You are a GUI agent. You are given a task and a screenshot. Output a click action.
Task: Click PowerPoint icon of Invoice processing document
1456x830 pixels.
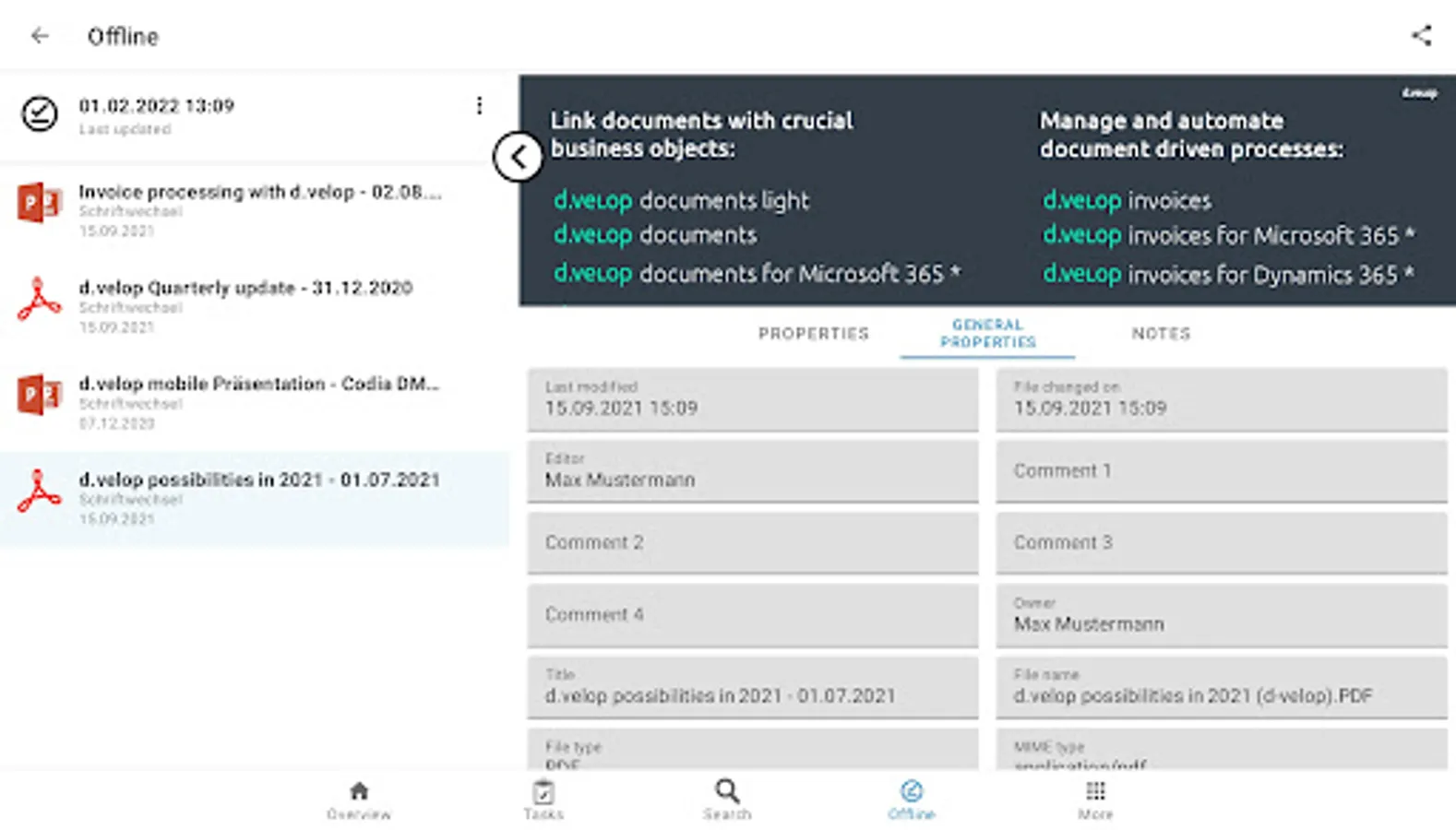(x=40, y=203)
